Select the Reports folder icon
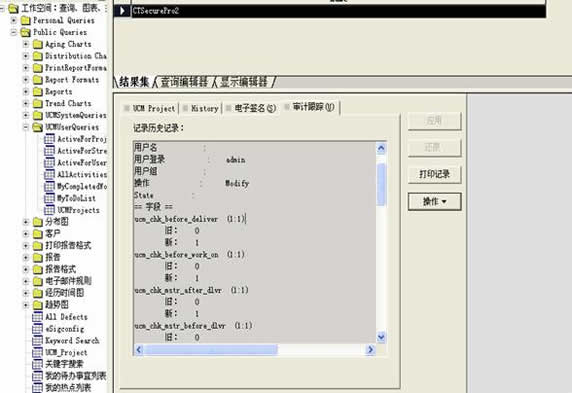The height and width of the screenshot is (393, 572). (x=38, y=92)
